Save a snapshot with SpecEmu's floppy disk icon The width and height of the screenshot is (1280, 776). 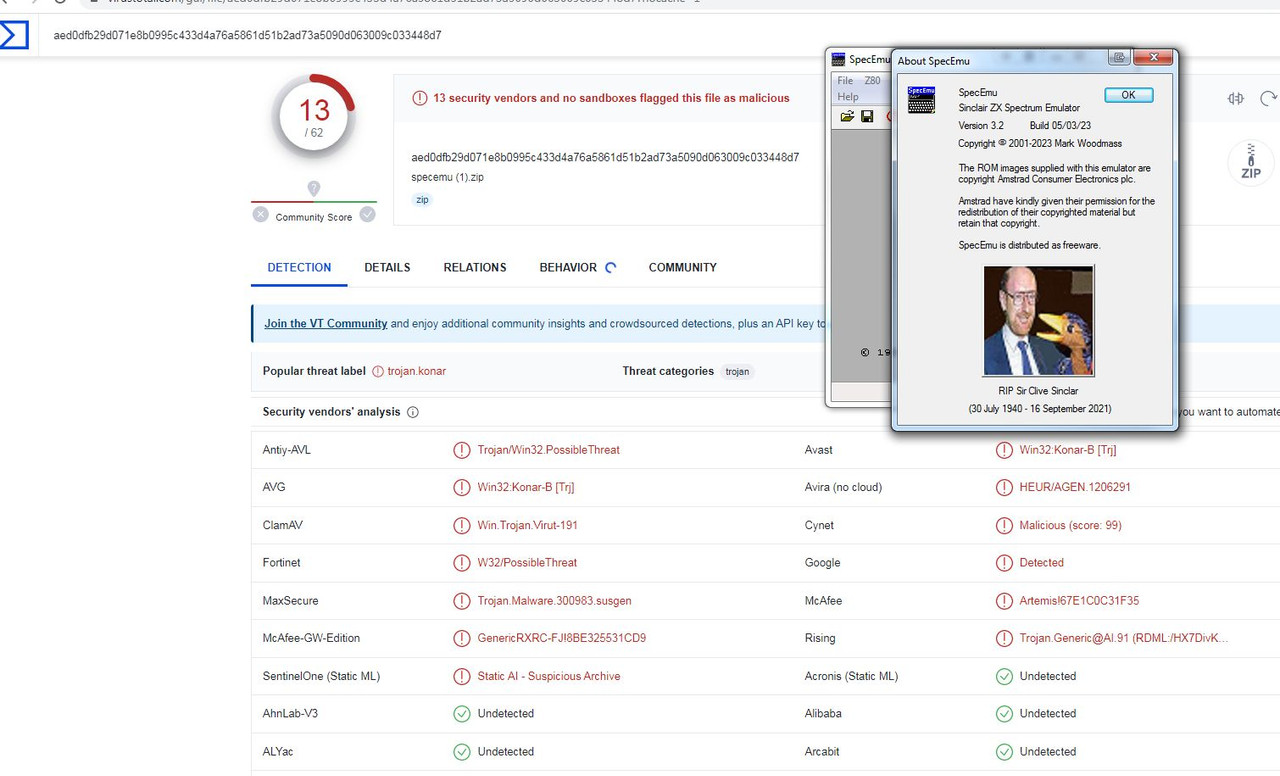(x=866, y=116)
